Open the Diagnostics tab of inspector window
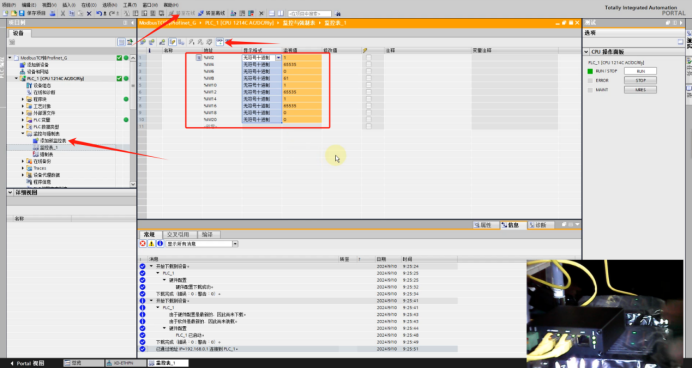692x369 pixels. (540, 225)
